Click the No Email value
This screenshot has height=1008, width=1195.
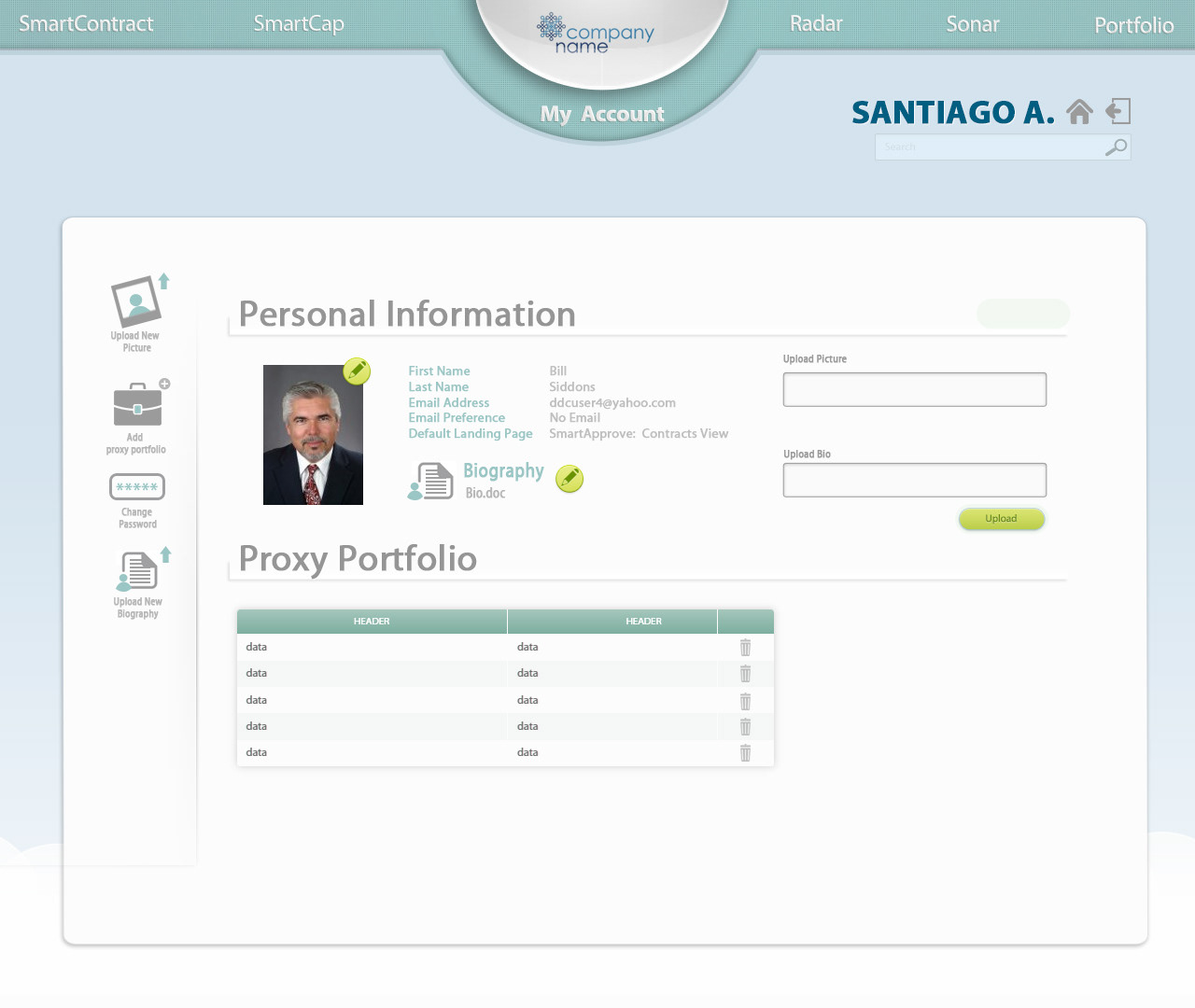point(575,418)
